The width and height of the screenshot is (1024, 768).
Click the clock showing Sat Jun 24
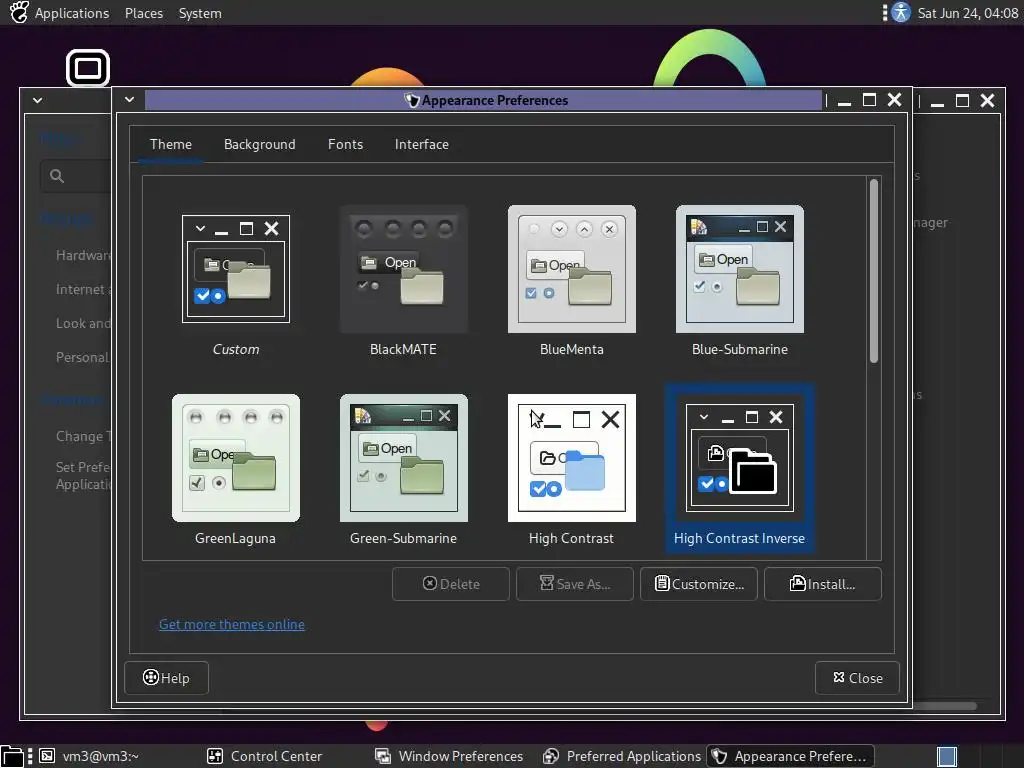[x=967, y=13]
